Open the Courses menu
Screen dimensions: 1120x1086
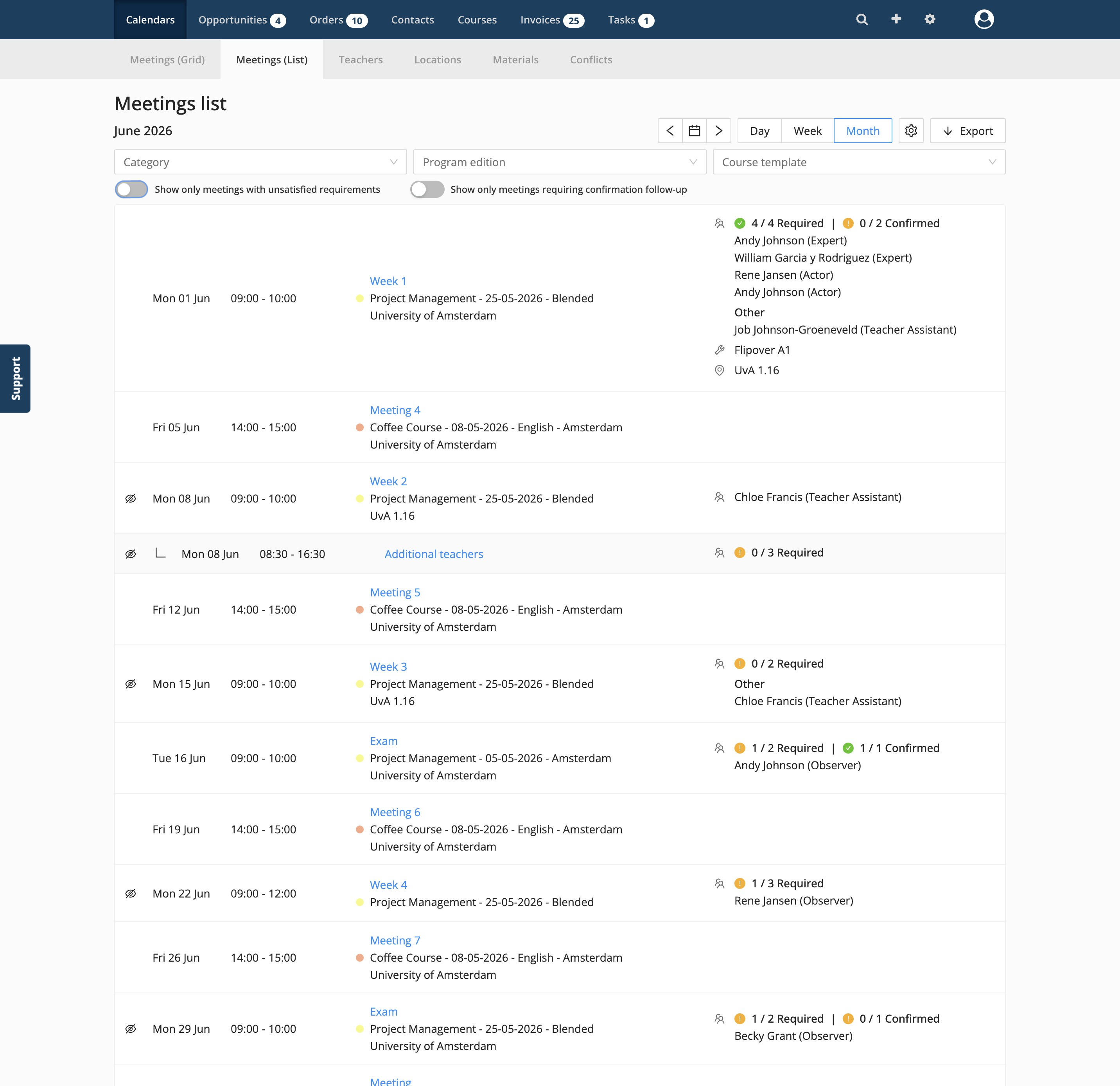477,20
